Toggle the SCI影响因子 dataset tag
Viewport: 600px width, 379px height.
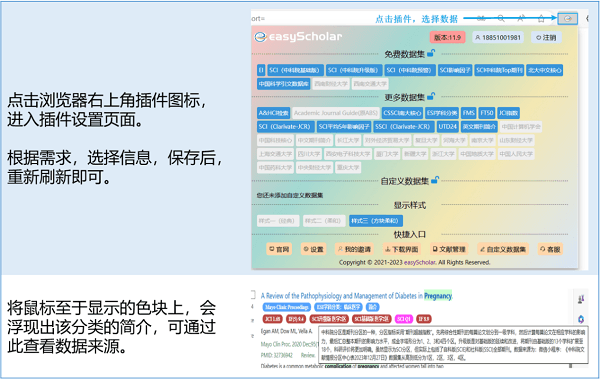coord(455,70)
